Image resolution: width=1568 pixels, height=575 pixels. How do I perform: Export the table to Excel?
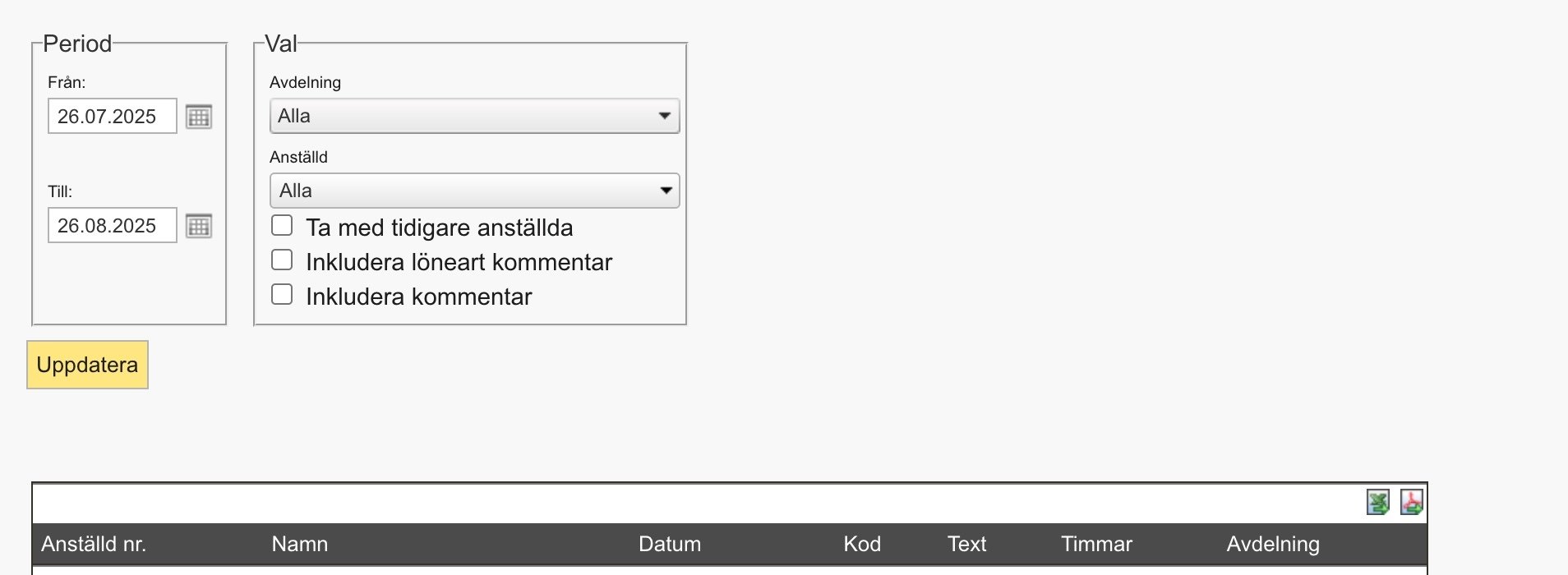[x=1378, y=502]
